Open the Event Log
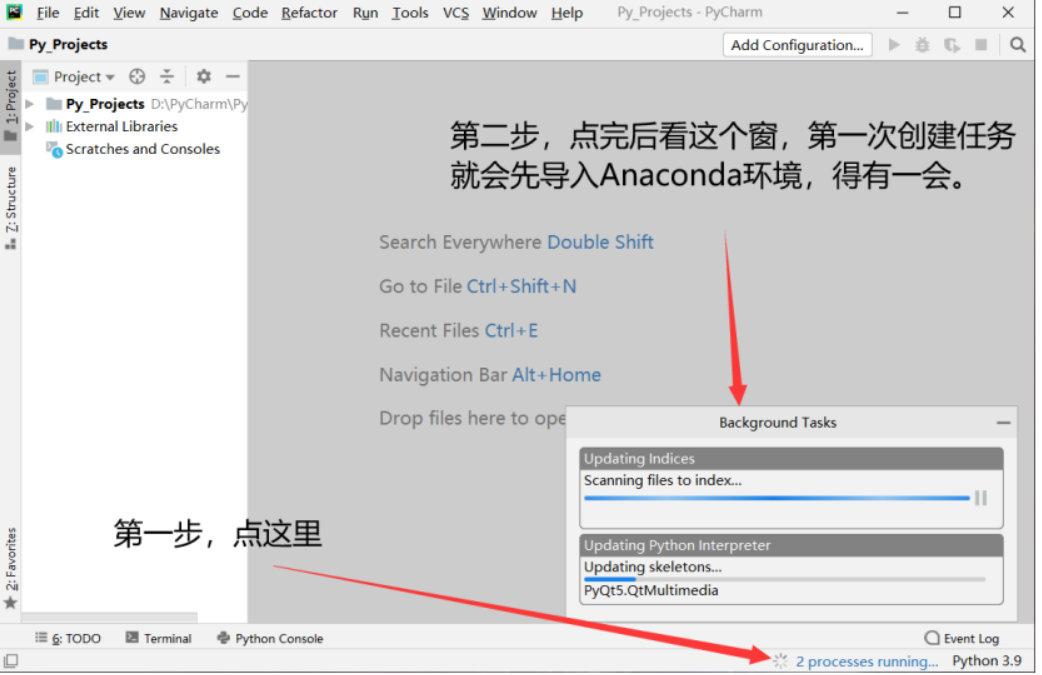The height and width of the screenshot is (675, 1042). click(962, 638)
